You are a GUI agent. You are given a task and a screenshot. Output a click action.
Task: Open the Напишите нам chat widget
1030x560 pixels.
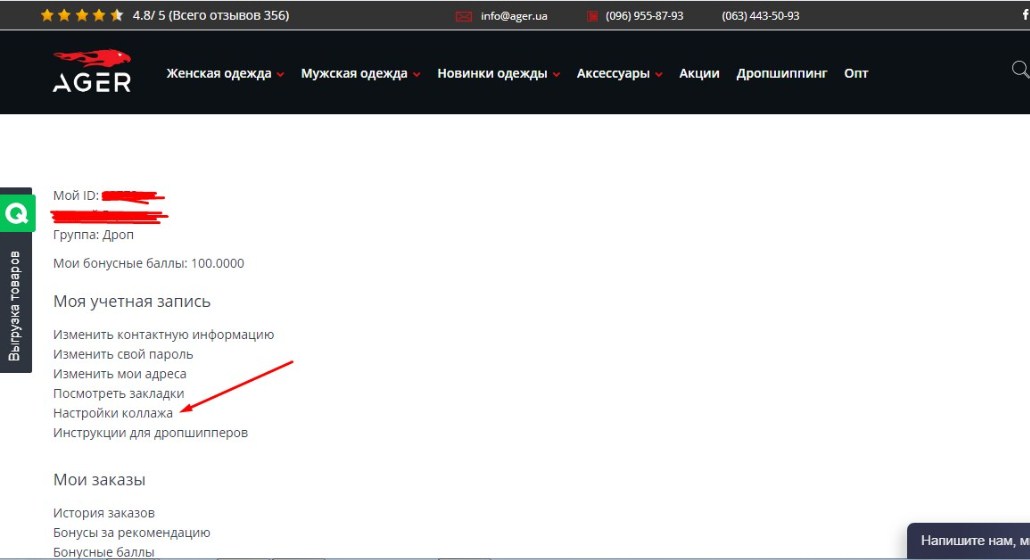pyautogui.click(x=970, y=541)
